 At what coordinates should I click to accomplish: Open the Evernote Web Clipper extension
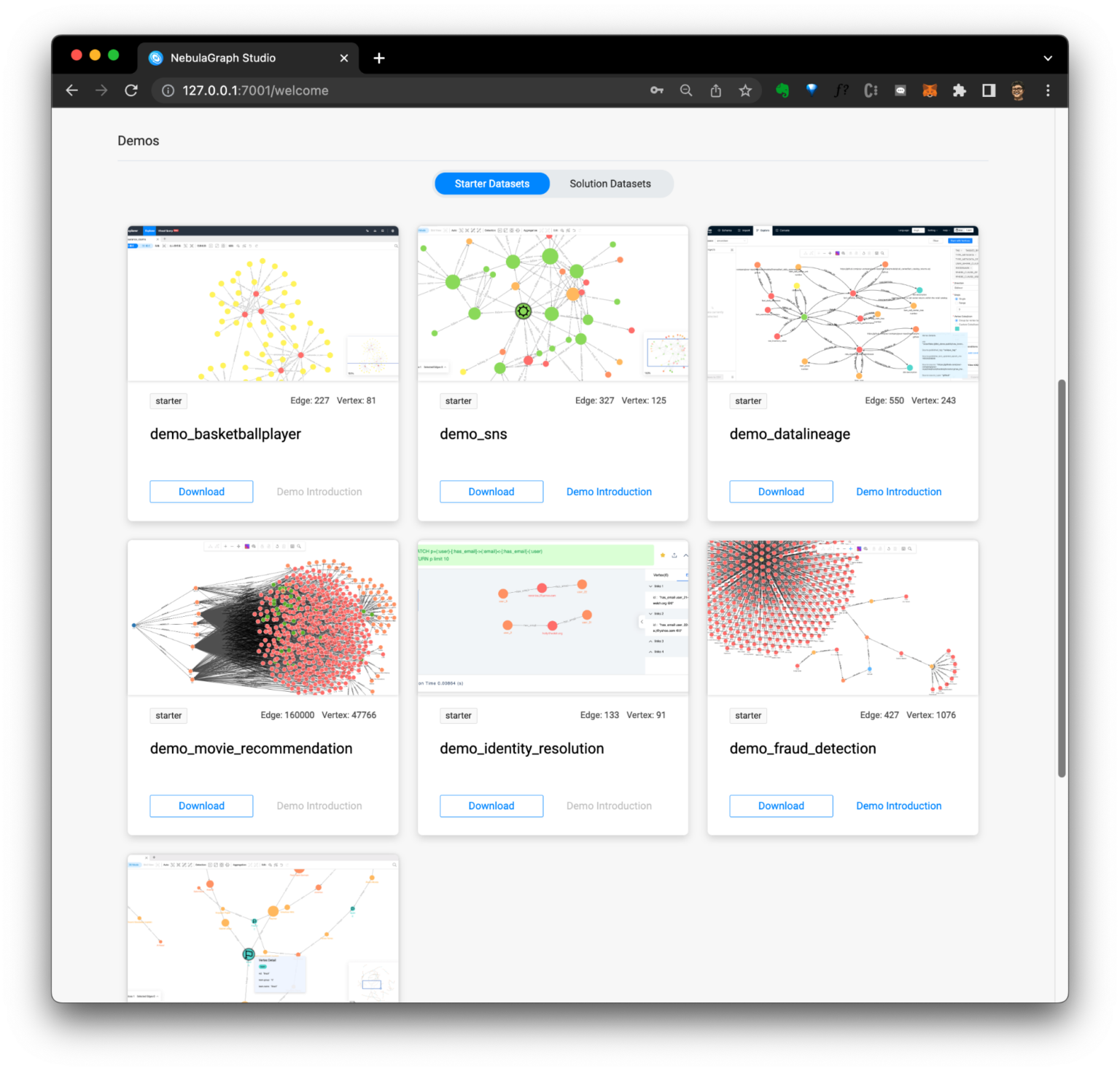(782, 90)
